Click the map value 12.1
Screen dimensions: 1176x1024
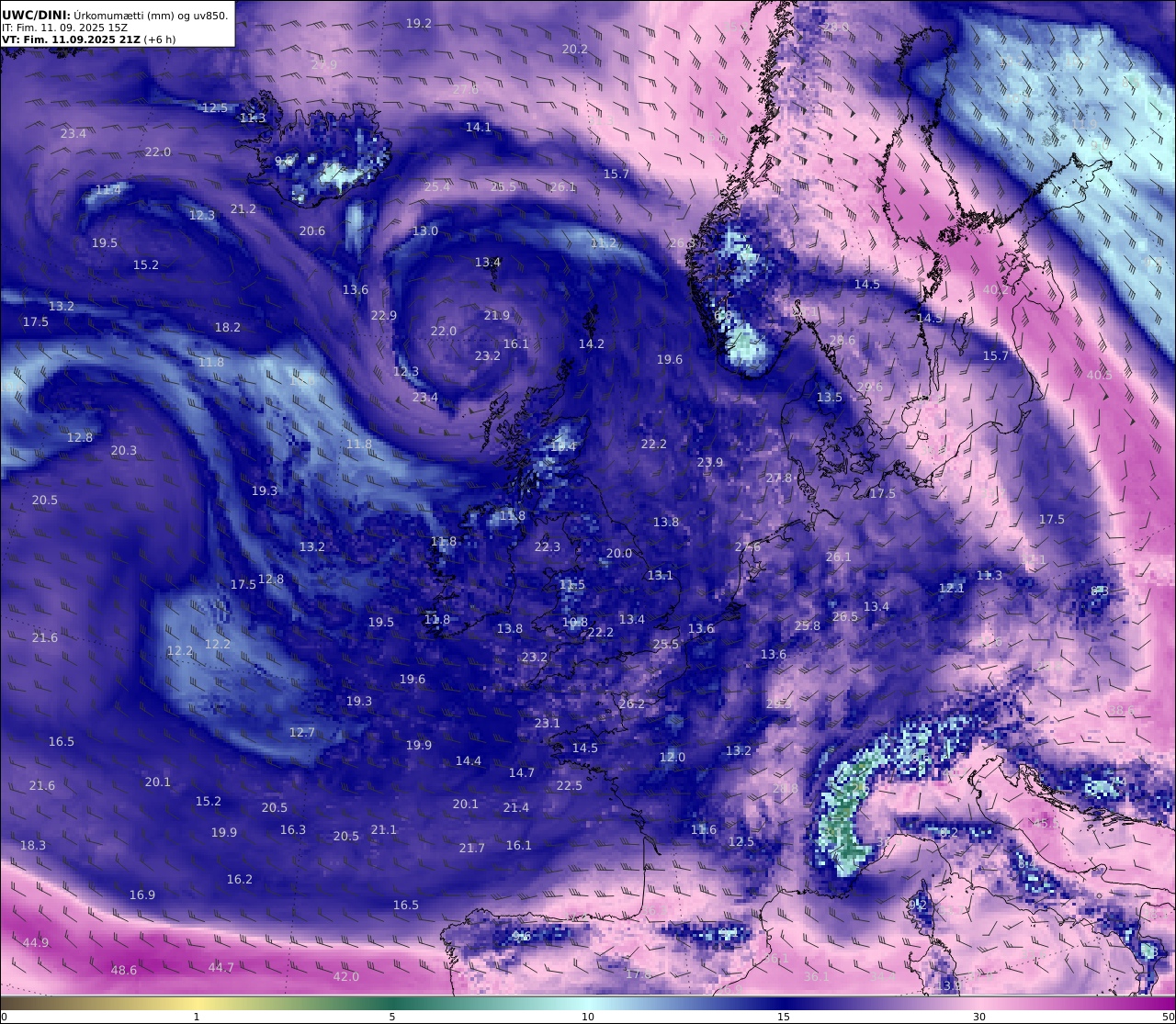point(952,588)
